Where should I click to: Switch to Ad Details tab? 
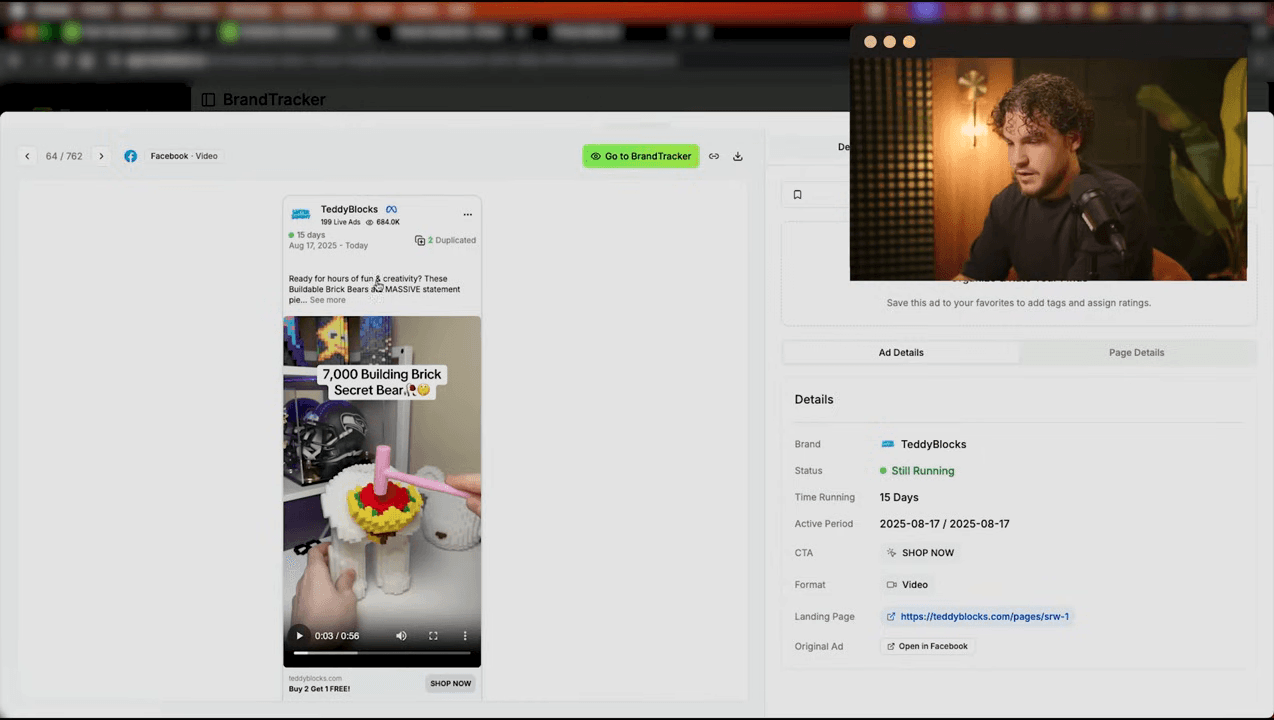(901, 353)
